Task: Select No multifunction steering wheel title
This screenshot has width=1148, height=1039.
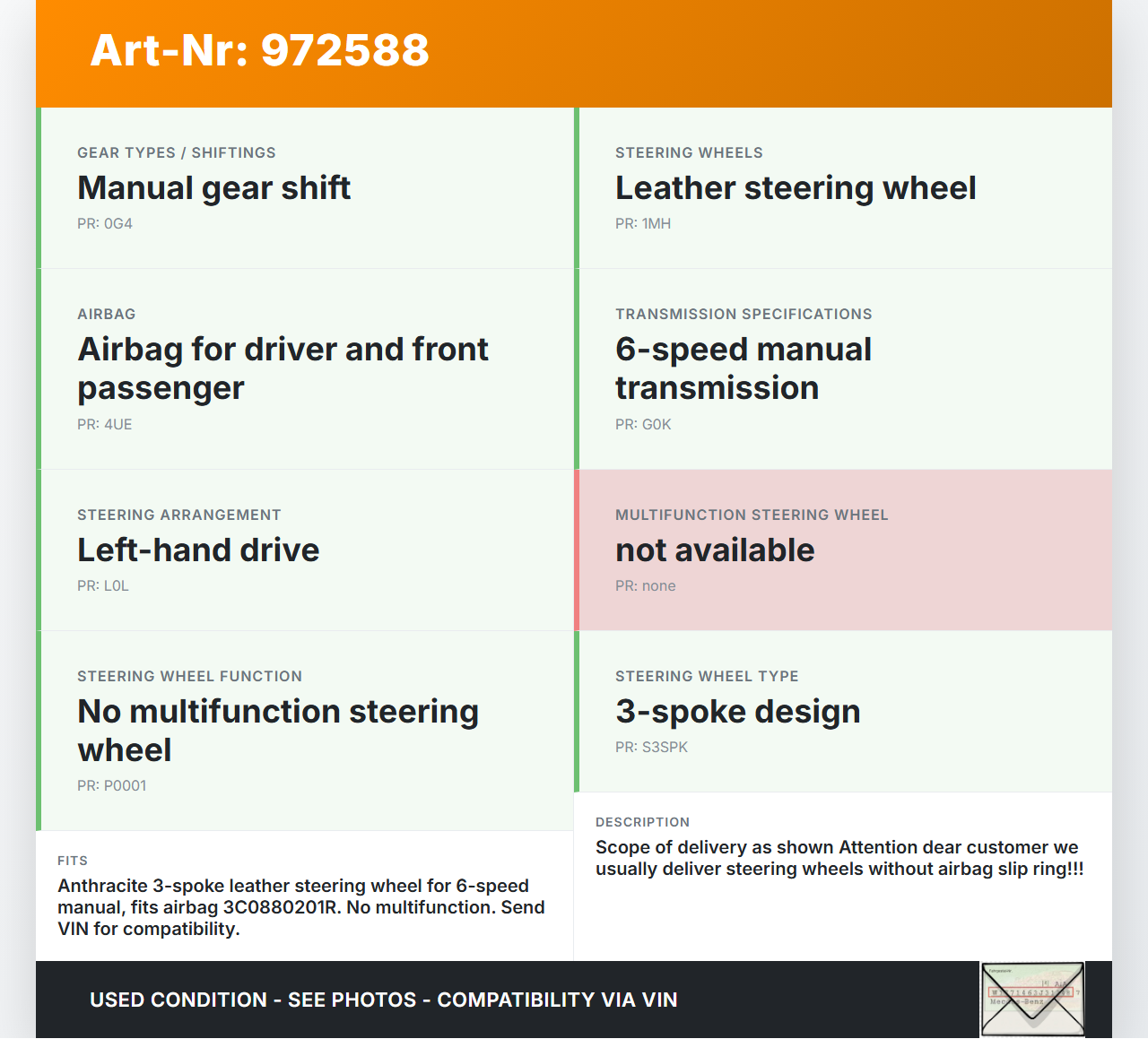Action: point(278,731)
